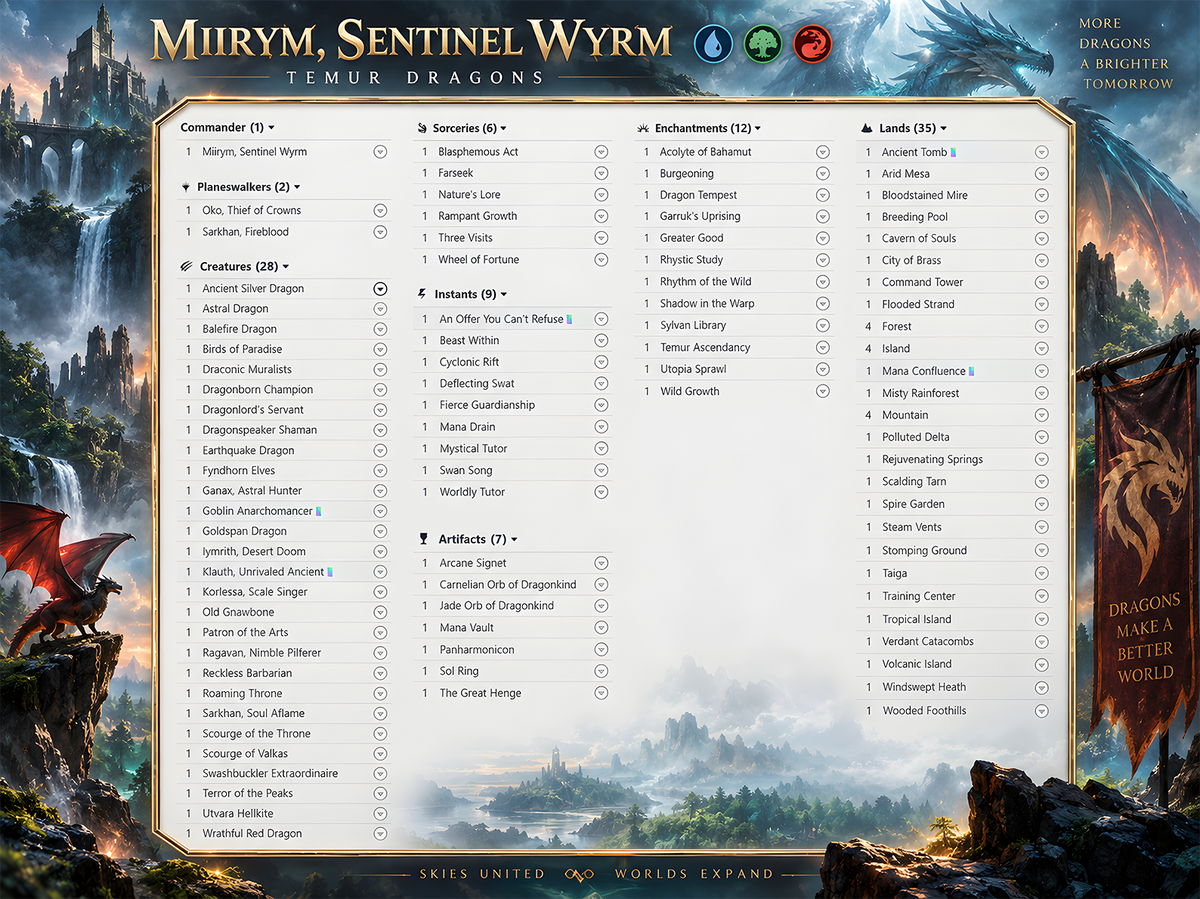Select the Fierce Guardianship card name
The width and height of the screenshot is (1200, 899).
tap(487, 405)
